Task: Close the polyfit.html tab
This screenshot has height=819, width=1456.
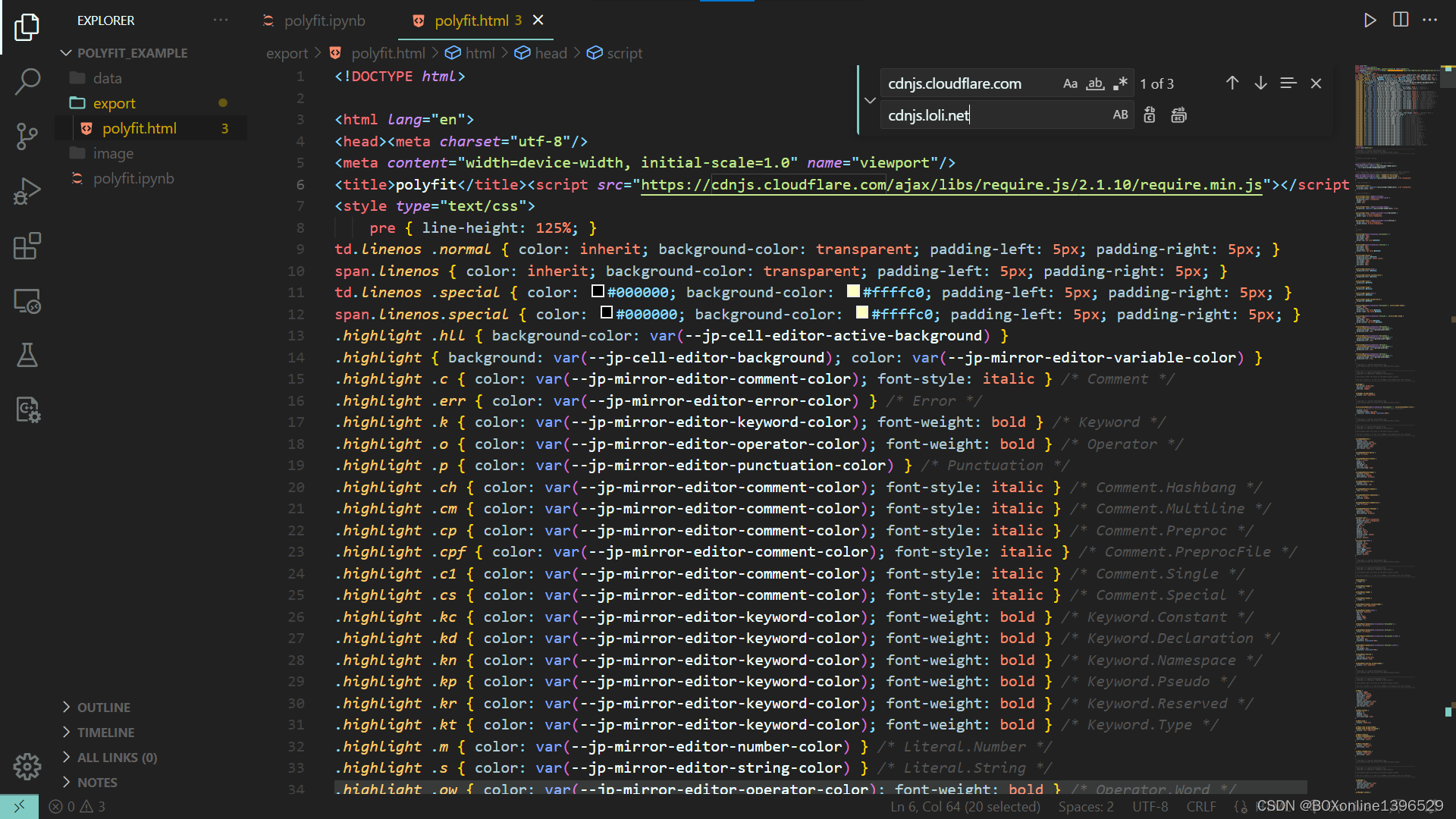Action: pos(538,20)
